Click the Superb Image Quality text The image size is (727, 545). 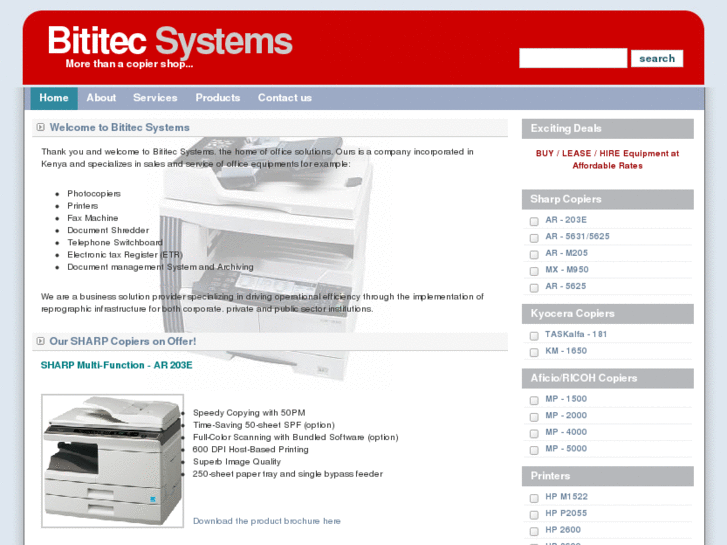[x=237, y=462]
